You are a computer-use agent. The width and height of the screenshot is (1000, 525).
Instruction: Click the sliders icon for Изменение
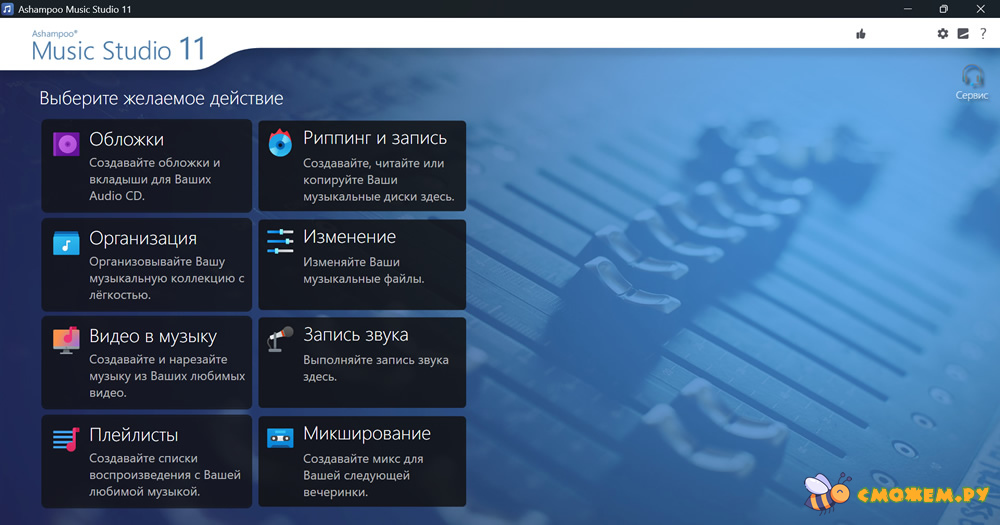click(280, 241)
